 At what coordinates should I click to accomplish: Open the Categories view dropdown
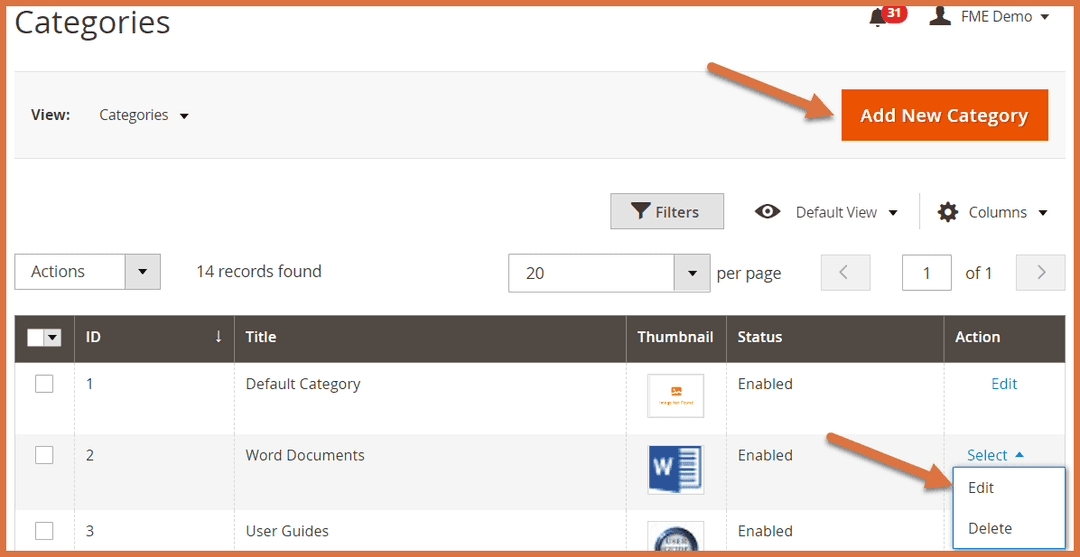coord(144,115)
